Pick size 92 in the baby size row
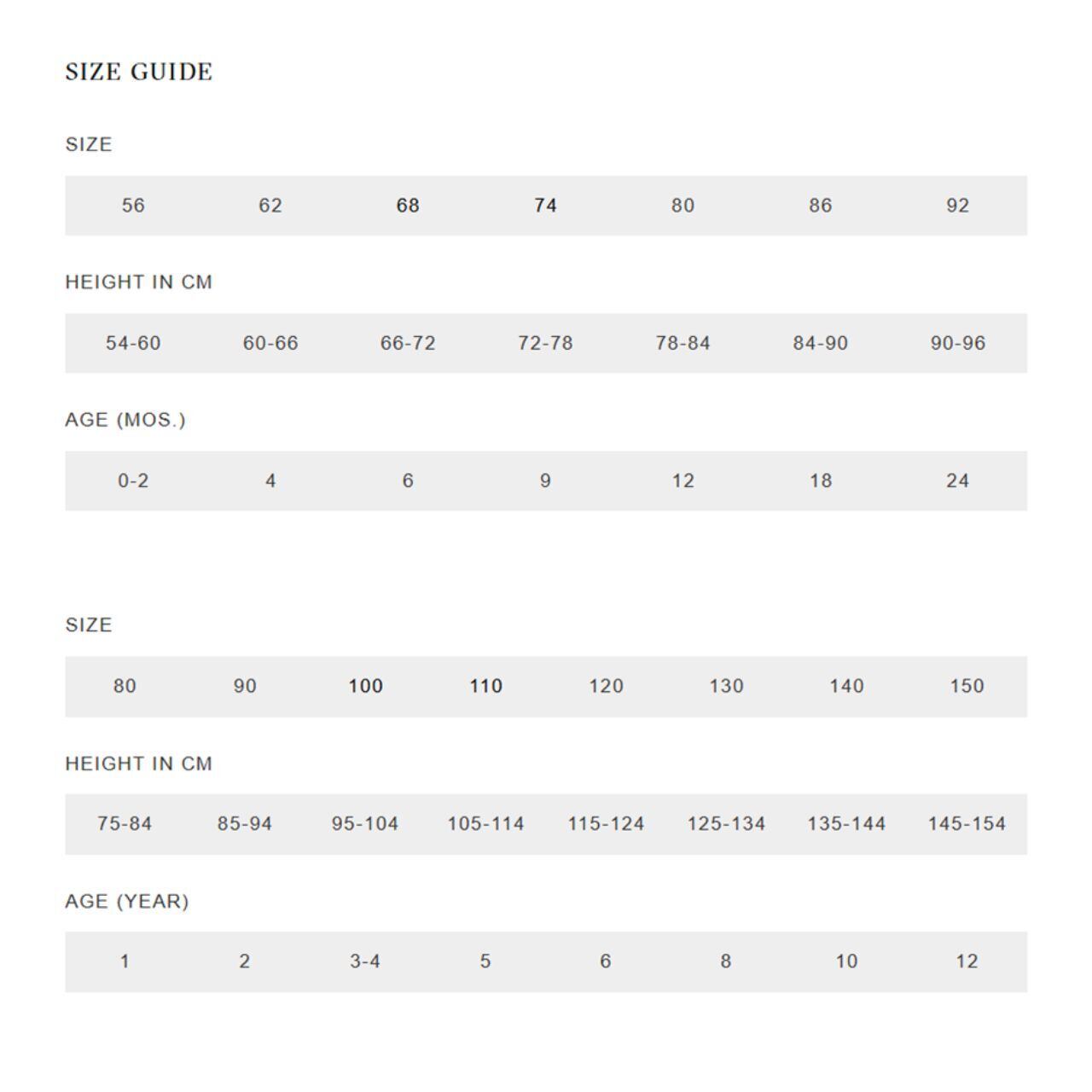Image resolution: width=1092 pixels, height=1092 pixels. (957, 206)
